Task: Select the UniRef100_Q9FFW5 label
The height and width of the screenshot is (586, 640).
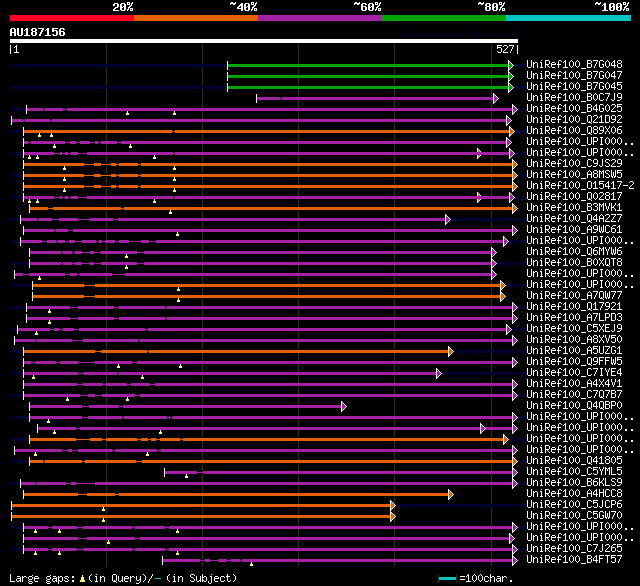Action: 574,362
